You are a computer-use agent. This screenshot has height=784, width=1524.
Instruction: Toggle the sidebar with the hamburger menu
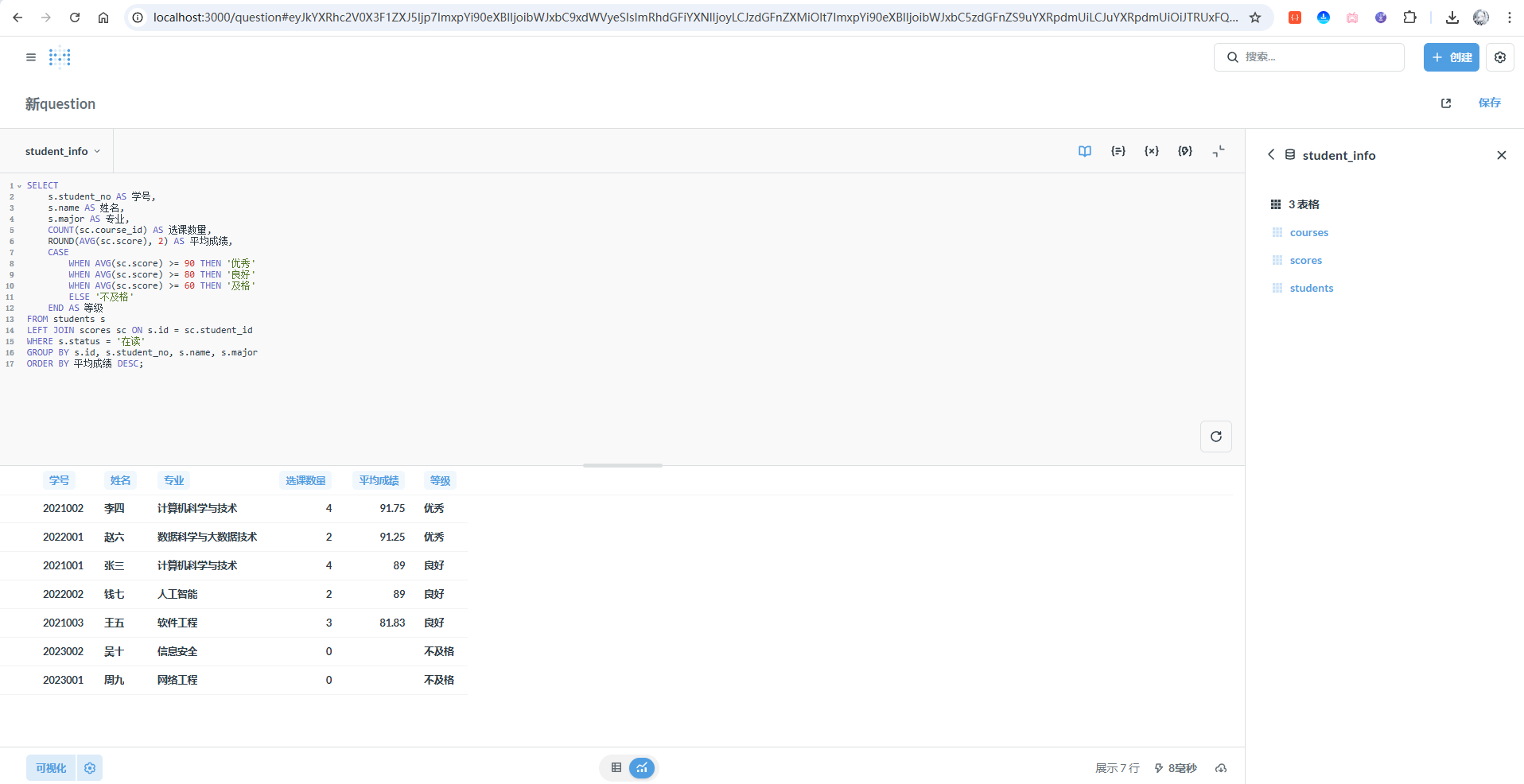coord(31,57)
